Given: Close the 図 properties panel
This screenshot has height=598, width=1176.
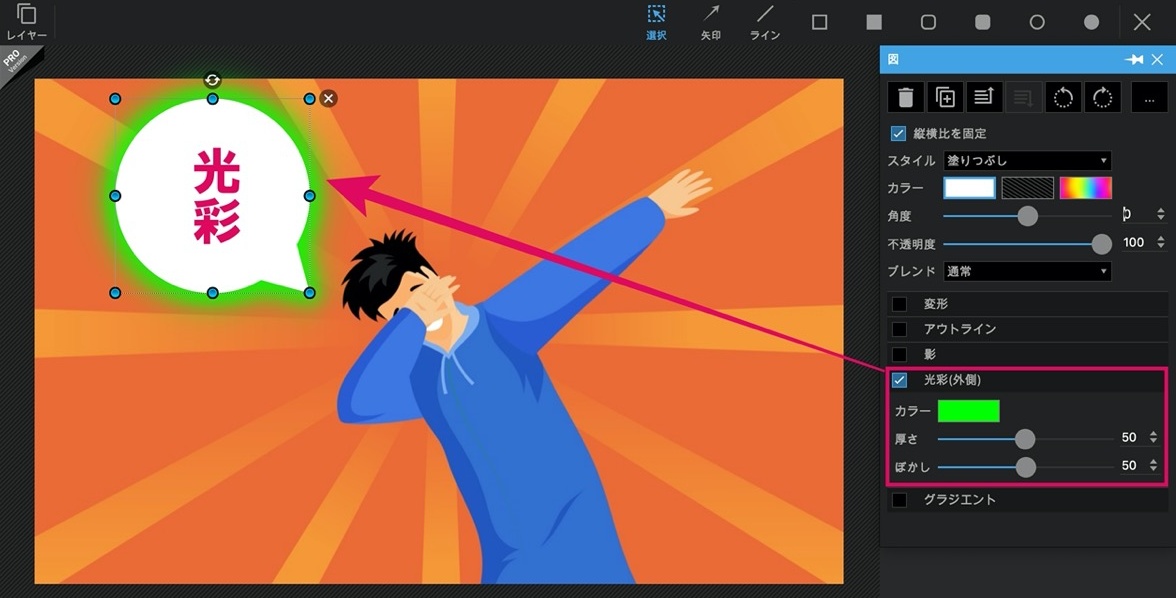Looking at the screenshot, I should (x=1157, y=59).
